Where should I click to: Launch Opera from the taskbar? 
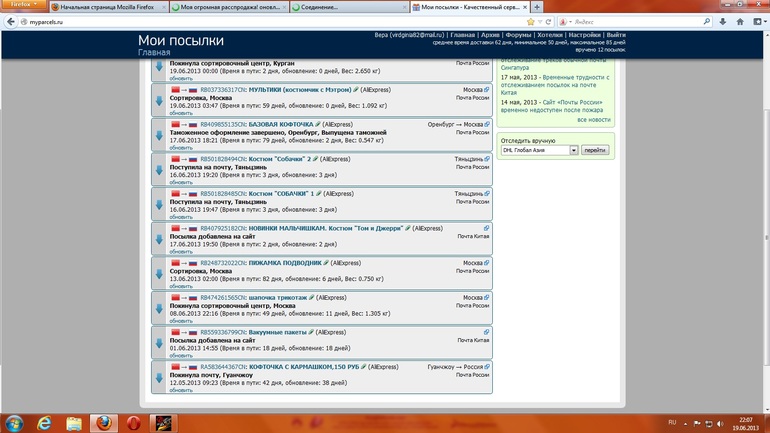click(134, 423)
